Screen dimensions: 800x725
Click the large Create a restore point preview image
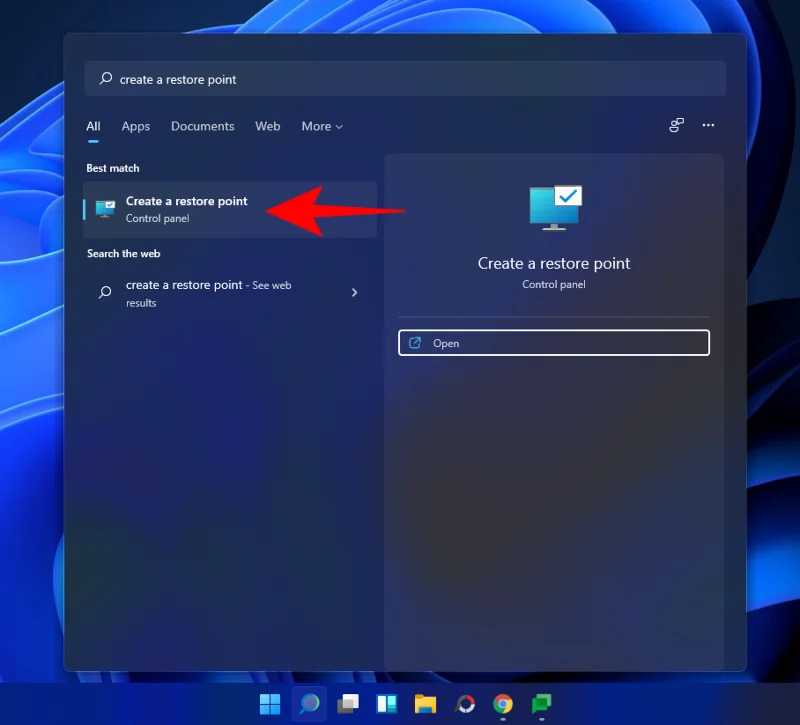553,207
